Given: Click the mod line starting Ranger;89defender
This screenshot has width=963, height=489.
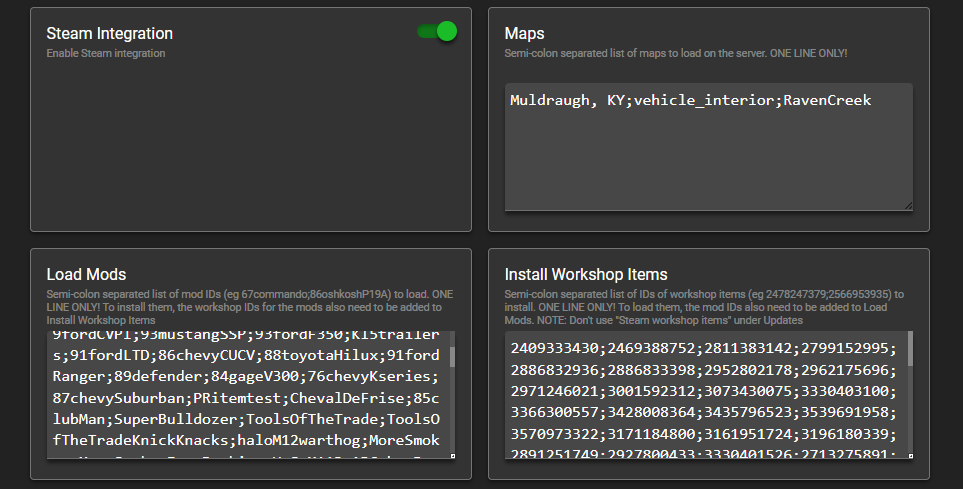Looking at the screenshot, I should (246, 377).
